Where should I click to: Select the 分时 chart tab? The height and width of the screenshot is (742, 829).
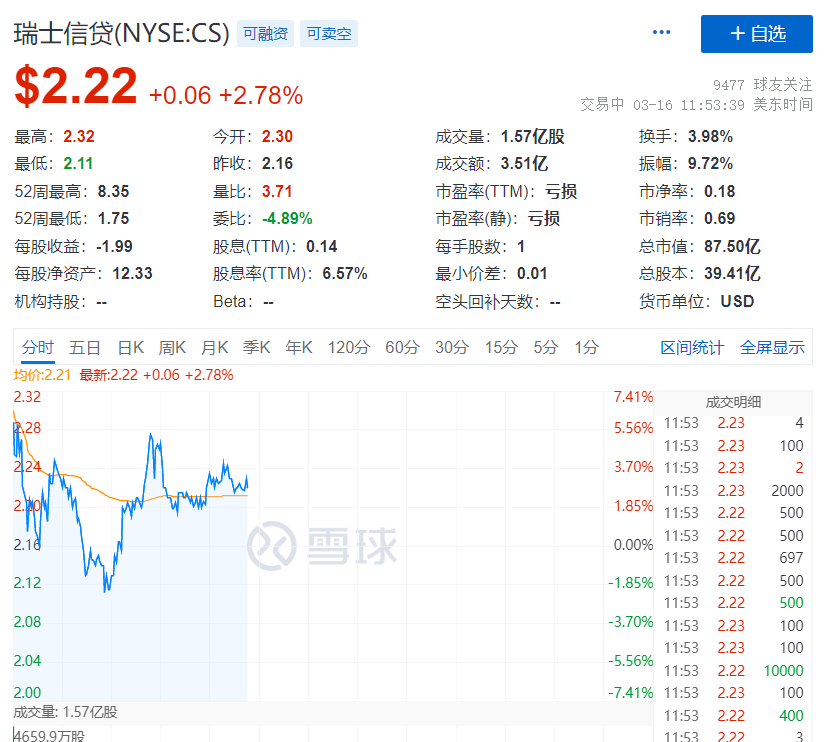[38, 347]
